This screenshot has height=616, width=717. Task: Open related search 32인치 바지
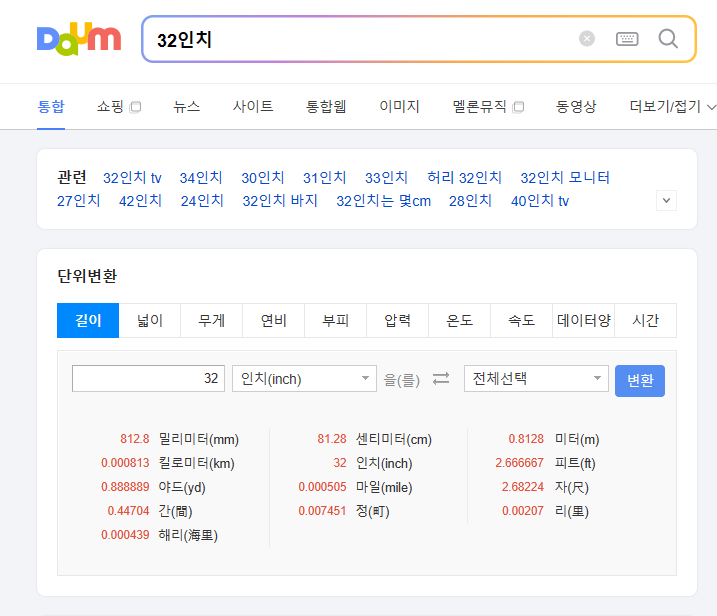(x=280, y=201)
